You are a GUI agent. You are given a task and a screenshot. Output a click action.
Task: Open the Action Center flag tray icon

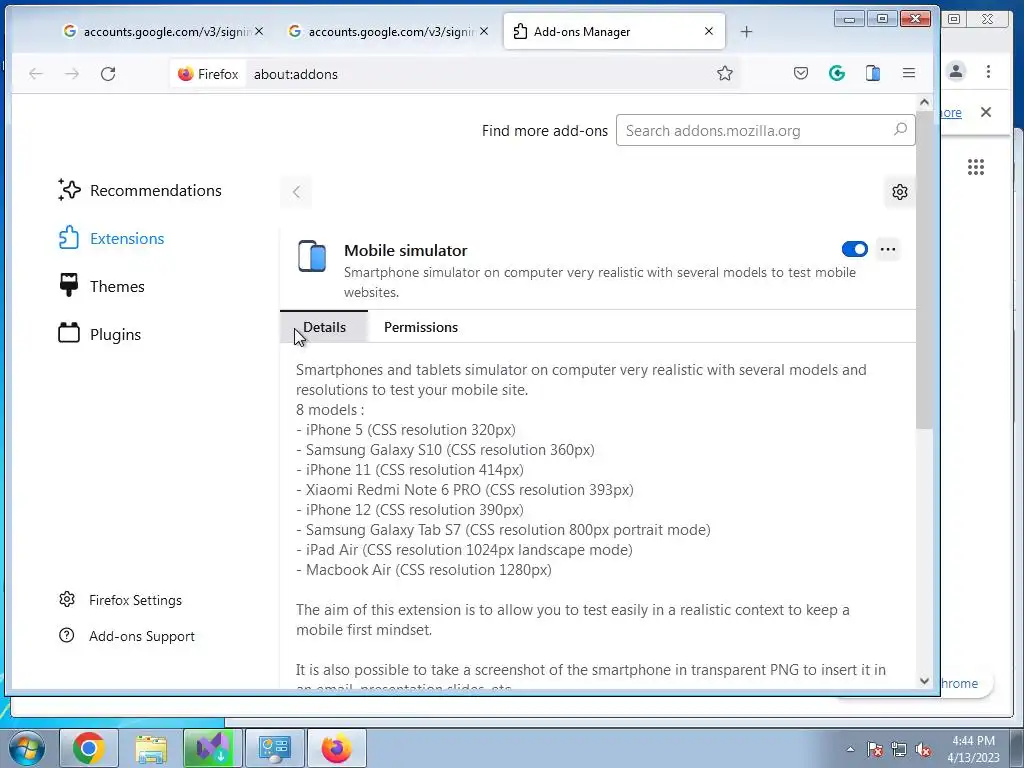pos(875,749)
